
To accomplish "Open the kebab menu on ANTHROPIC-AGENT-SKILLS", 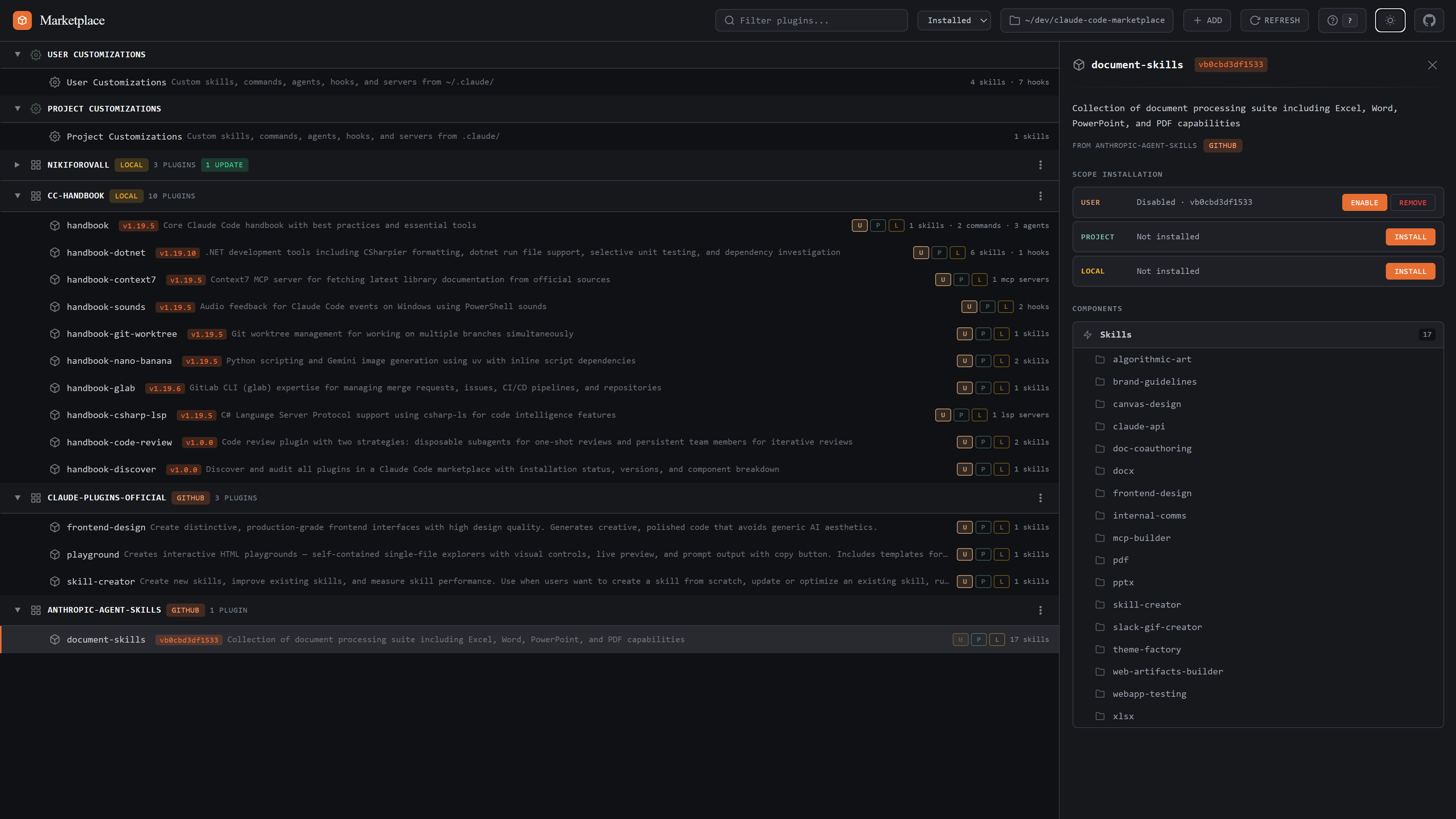I will point(1041,610).
